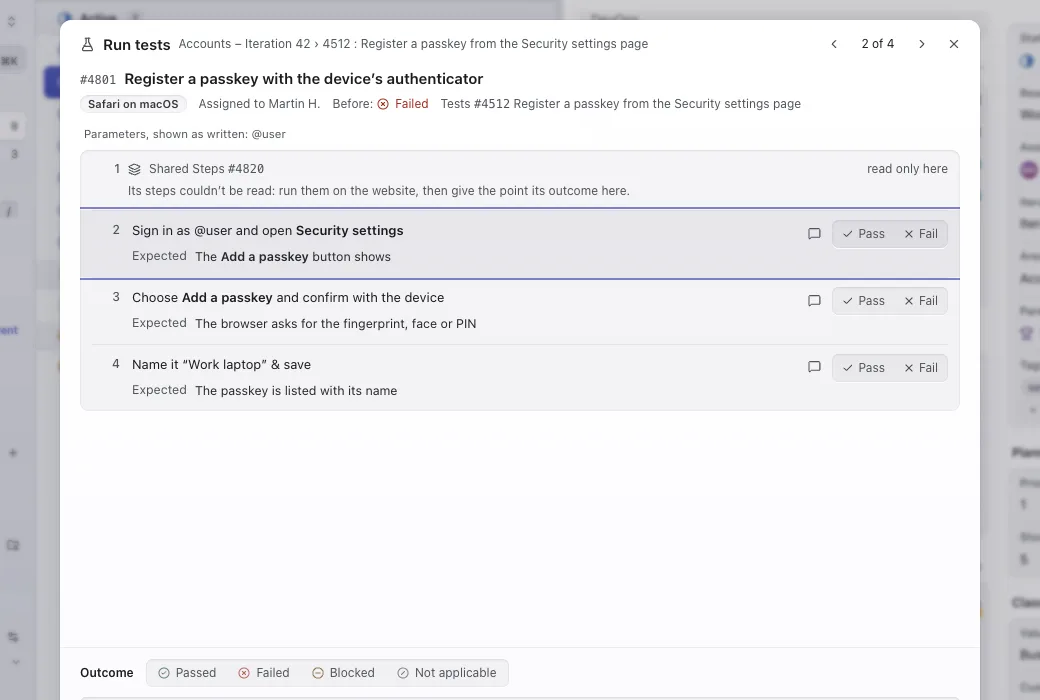Open comment icon for Choose Add a passkey step
This screenshot has height=700, width=1040.
[814, 301]
